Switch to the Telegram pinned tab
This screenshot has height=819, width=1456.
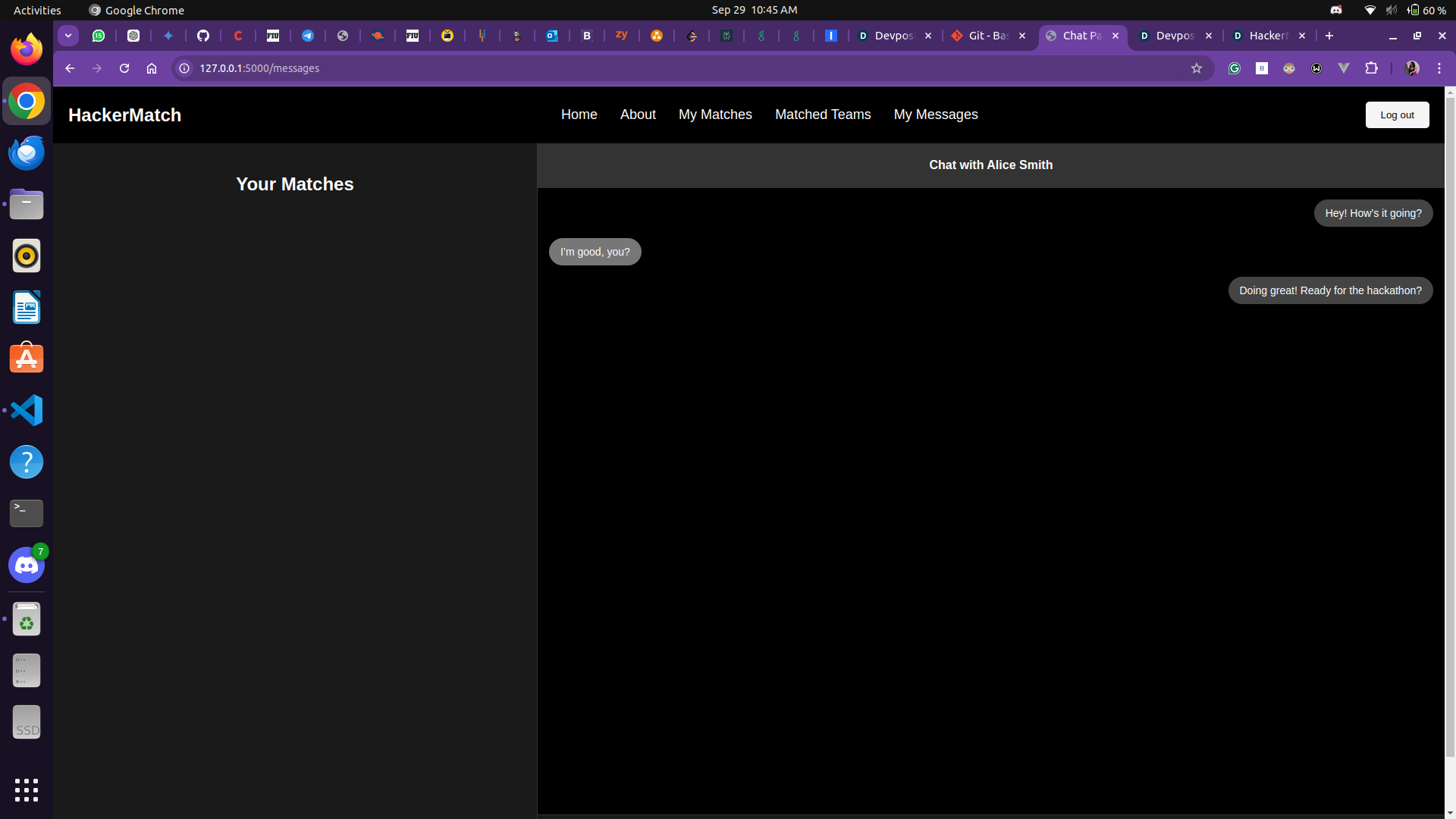(308, 36)
